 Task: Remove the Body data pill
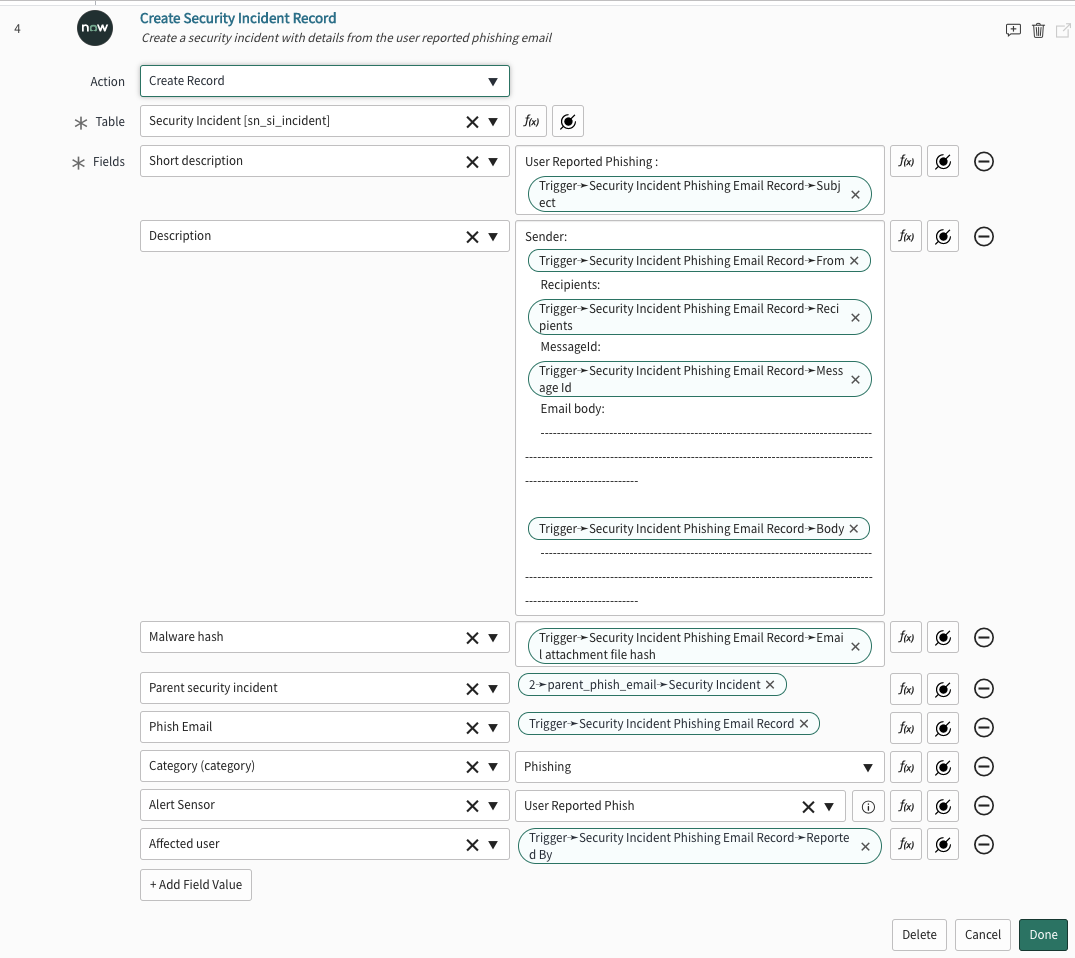854,529
